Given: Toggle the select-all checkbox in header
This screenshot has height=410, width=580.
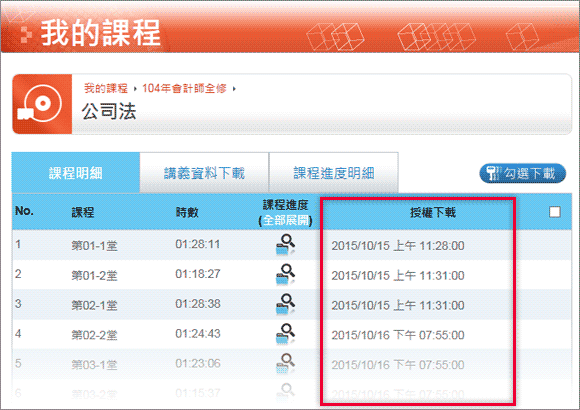Looking at the screenshot, I should point(554,212).
